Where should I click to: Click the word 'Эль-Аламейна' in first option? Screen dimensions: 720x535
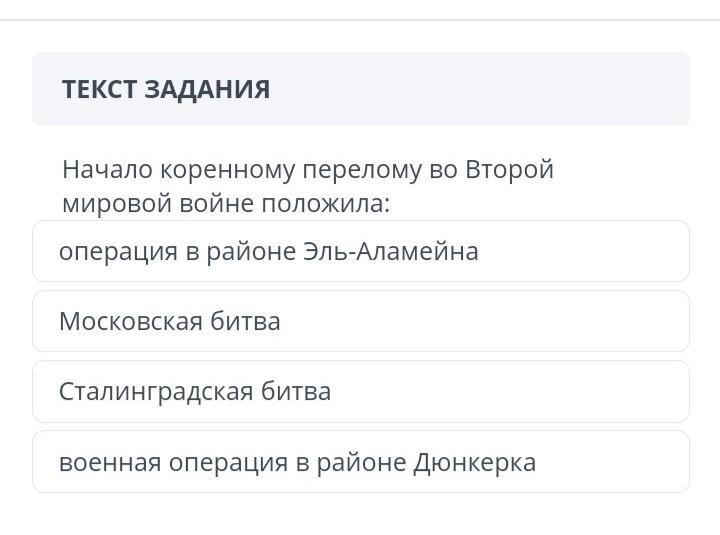point(390,251)
